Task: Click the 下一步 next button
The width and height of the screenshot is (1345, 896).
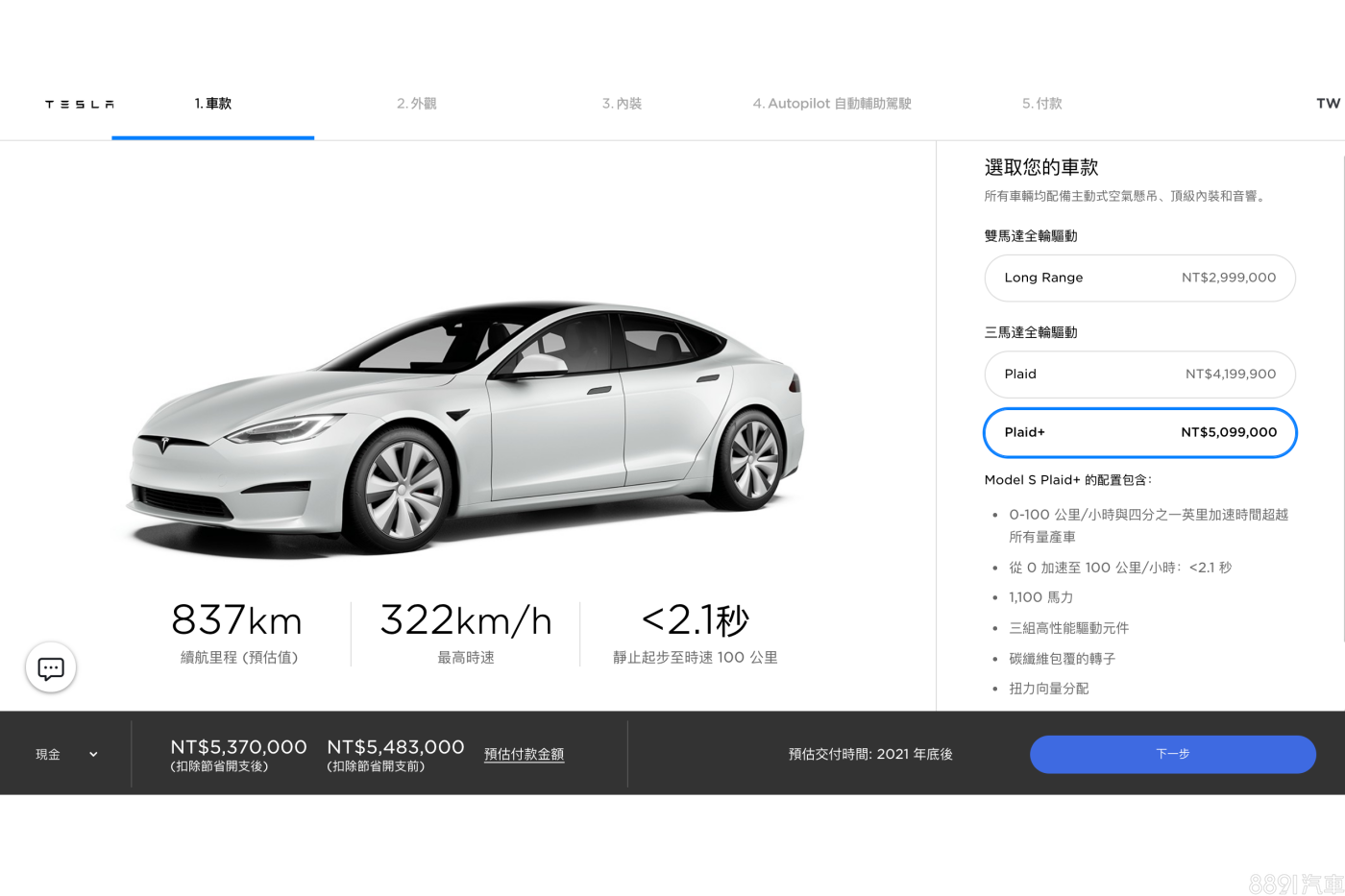Action: pyautogui.click(x=1173, y=755)
